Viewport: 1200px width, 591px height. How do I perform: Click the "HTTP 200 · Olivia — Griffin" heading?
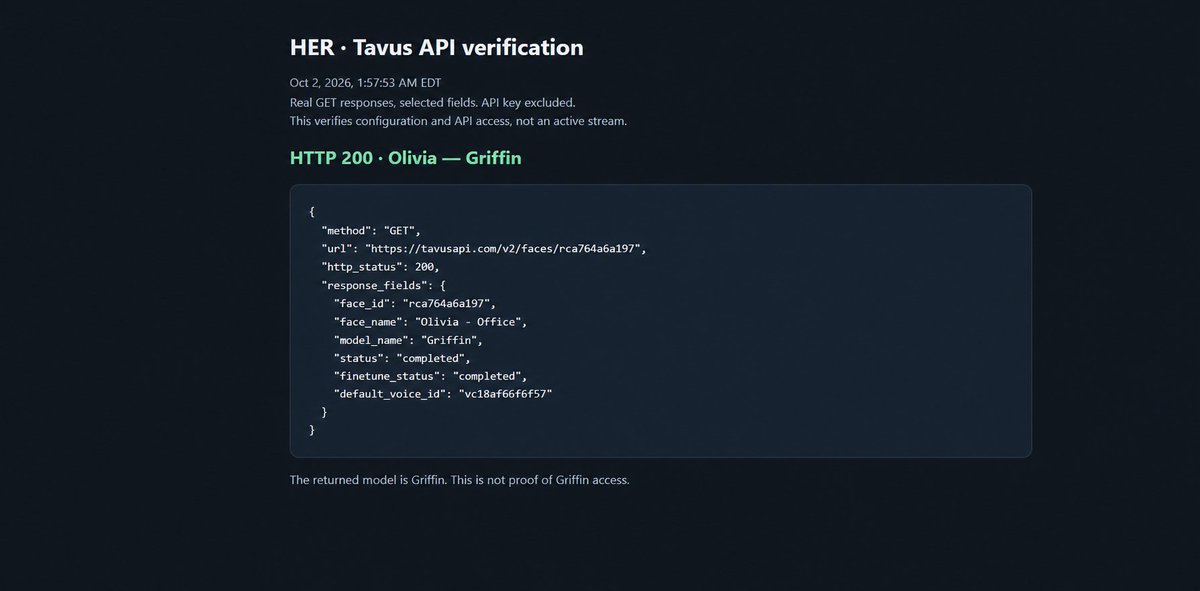(x=405, y=158)
